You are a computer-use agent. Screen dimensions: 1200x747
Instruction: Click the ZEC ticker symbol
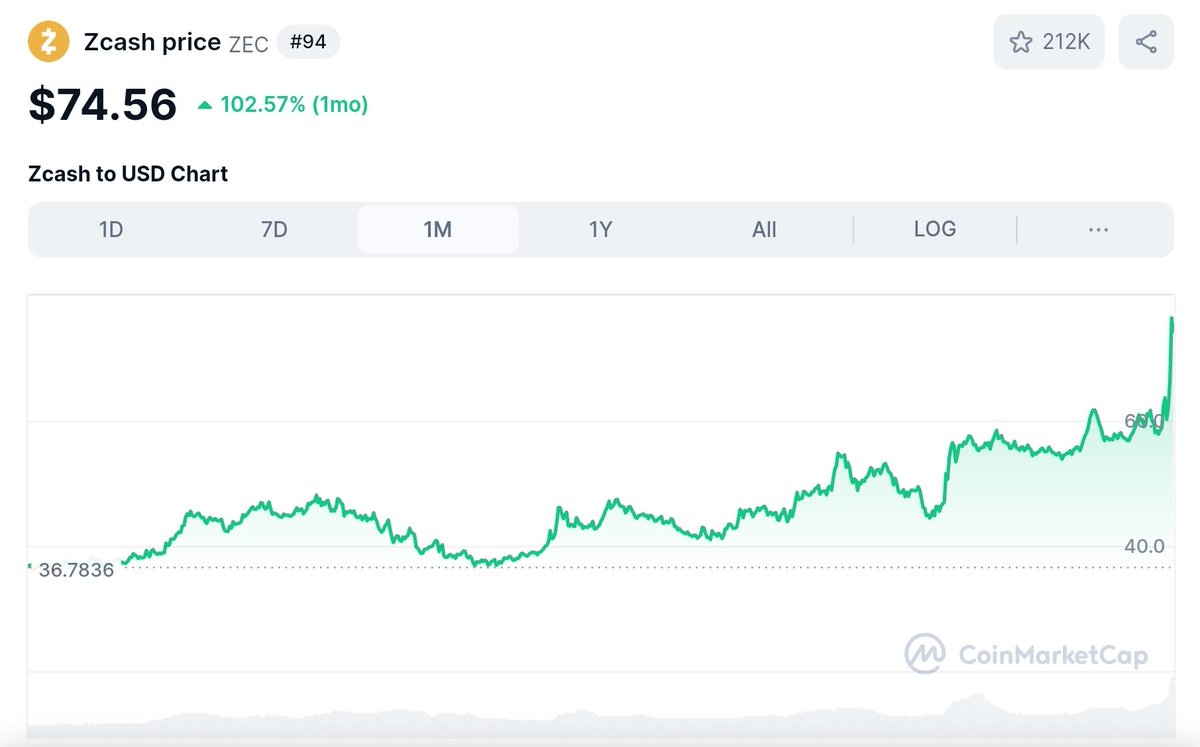(249, 43)
